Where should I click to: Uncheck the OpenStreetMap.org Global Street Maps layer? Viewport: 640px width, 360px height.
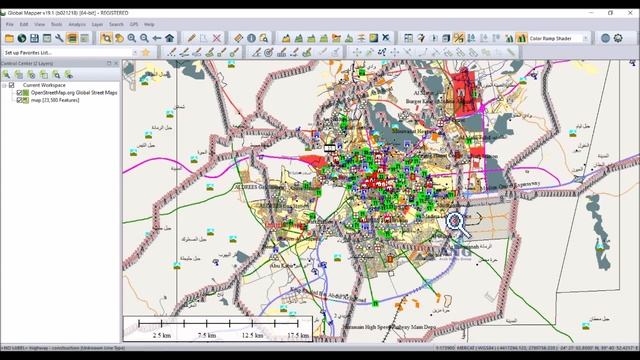pyautogui.click(x=19, y=93)
